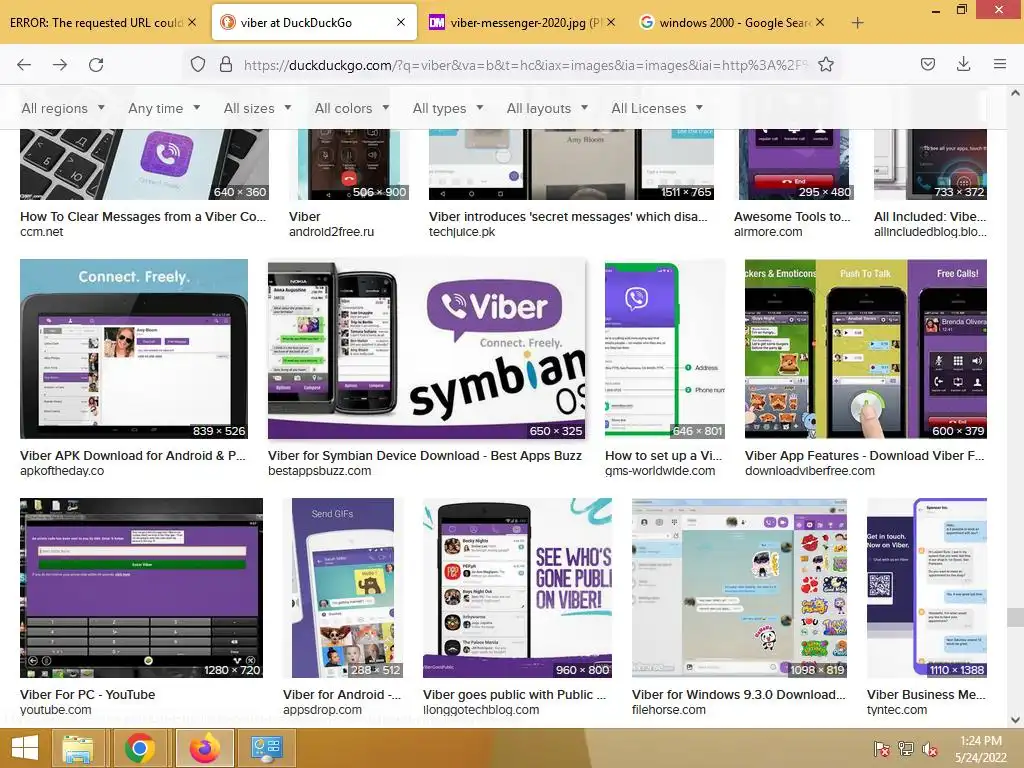1024x768 pixels.
Task: Open the Send GIFs Viber thumbnail
Action: coord(343,588)
